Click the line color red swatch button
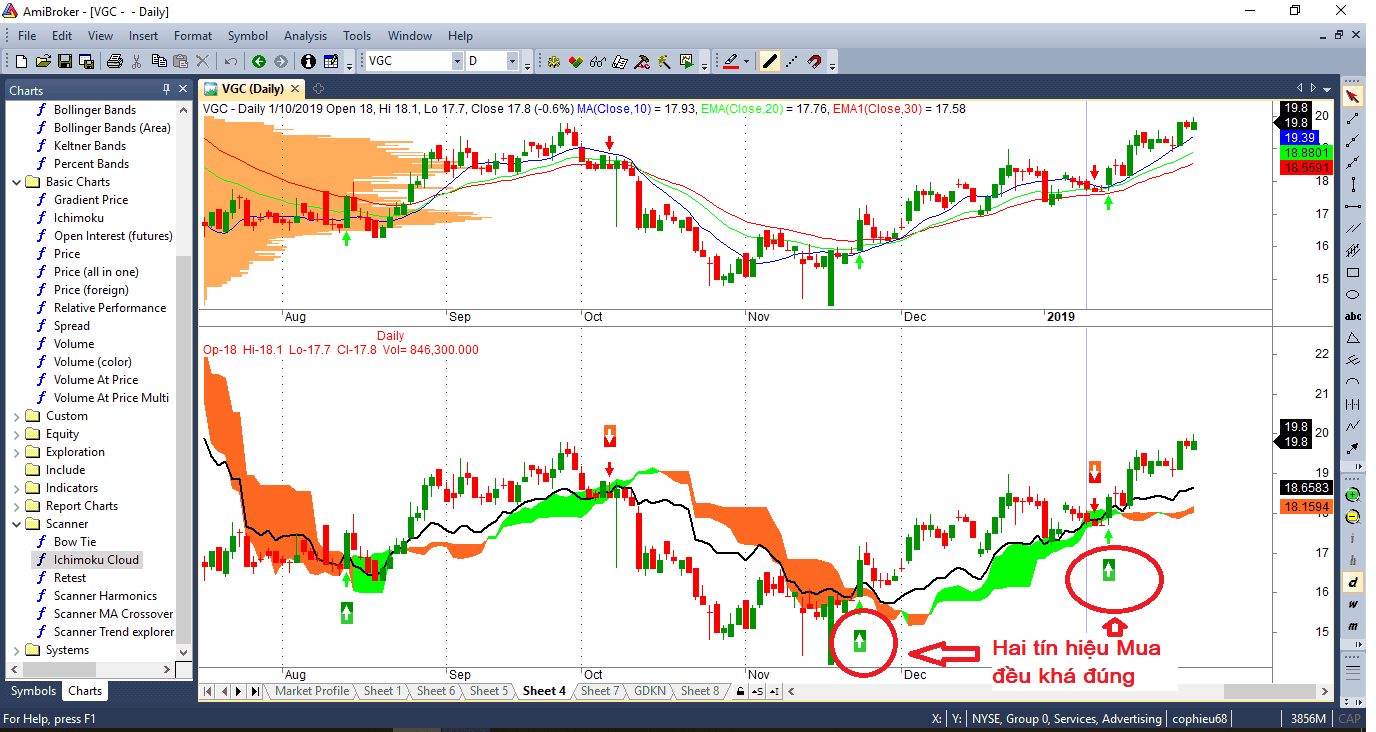 click(x=730, y=61)
